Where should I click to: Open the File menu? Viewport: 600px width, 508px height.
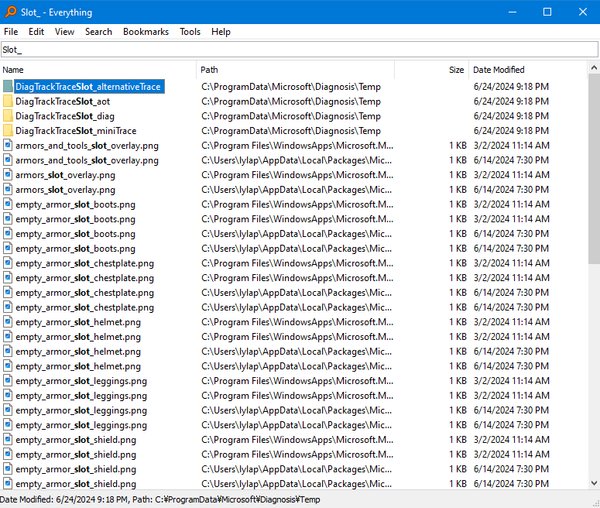tap(11, 32)
